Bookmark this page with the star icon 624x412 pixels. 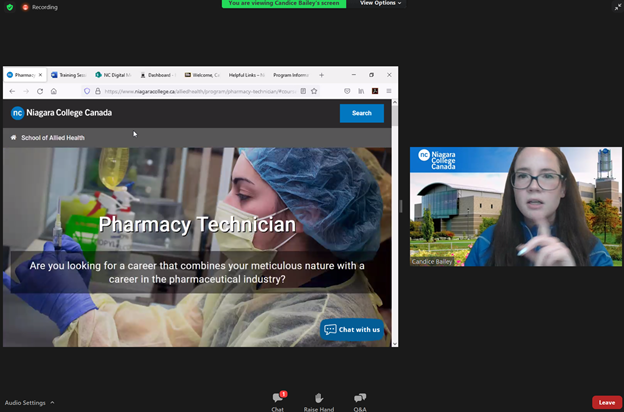tap(314, 91)
